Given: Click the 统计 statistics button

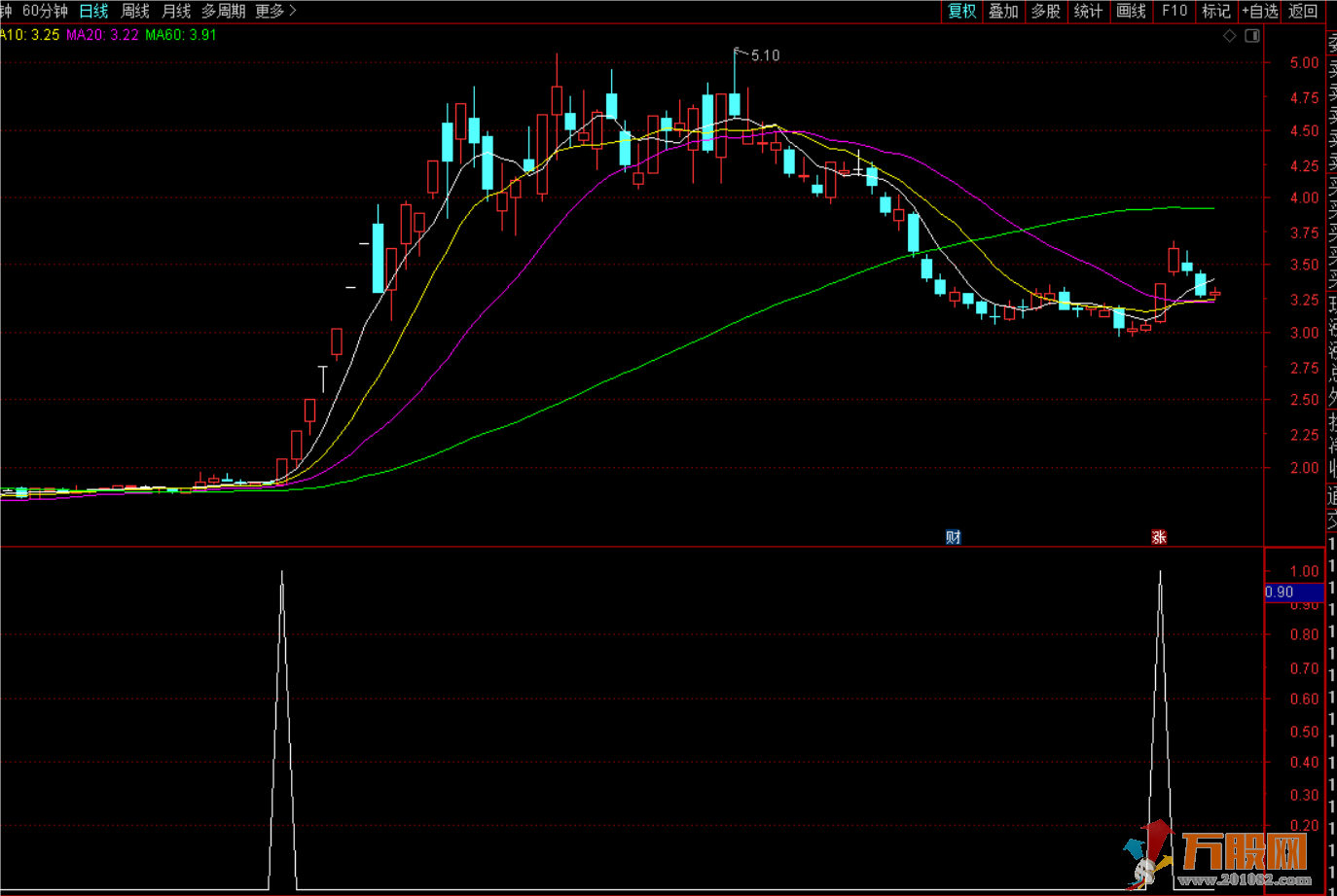Looking at the screenshot, I should 1088,11.
